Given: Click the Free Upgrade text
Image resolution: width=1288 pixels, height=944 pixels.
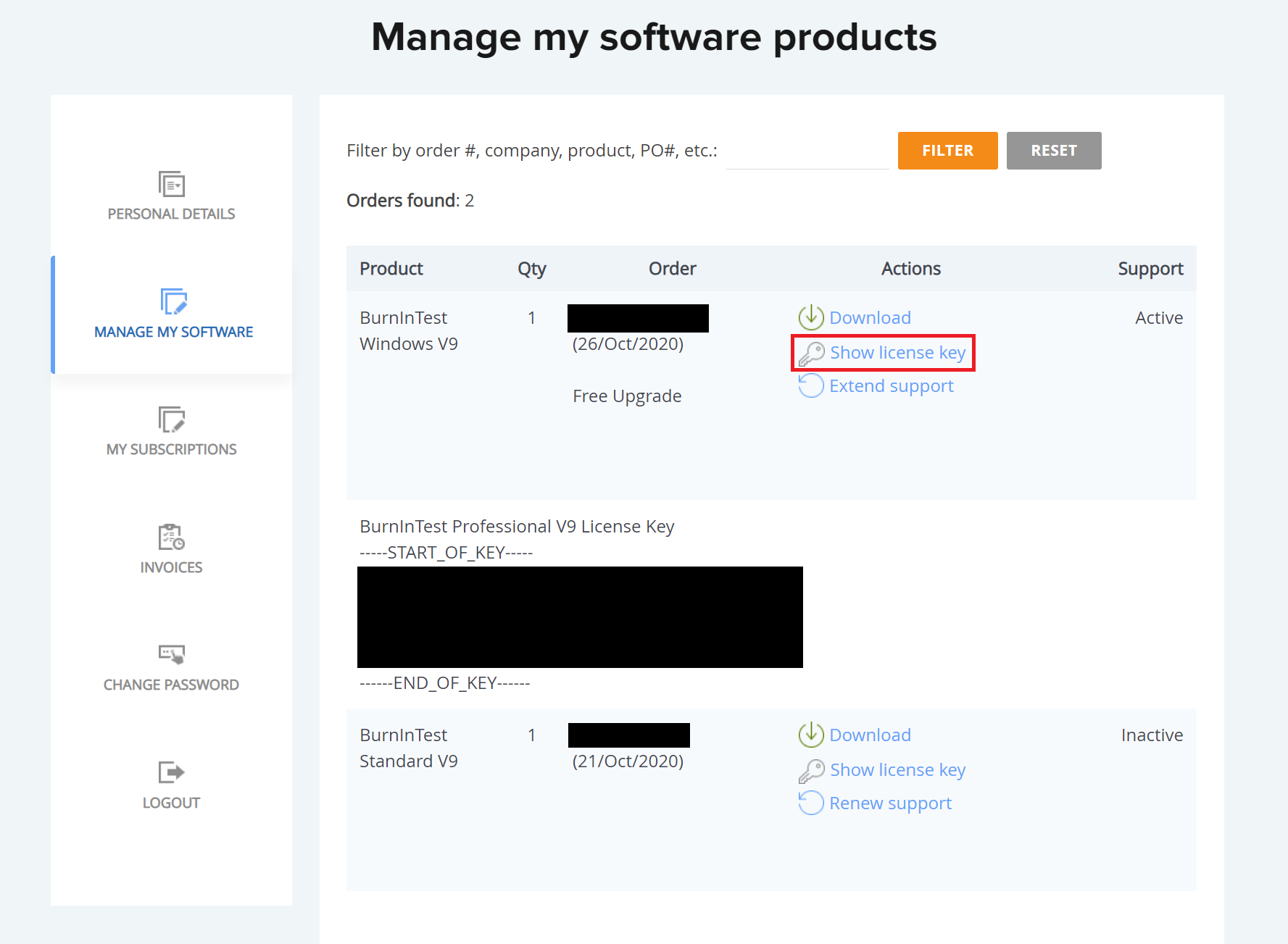Looking at the screenshot, I should pos(627,396).
